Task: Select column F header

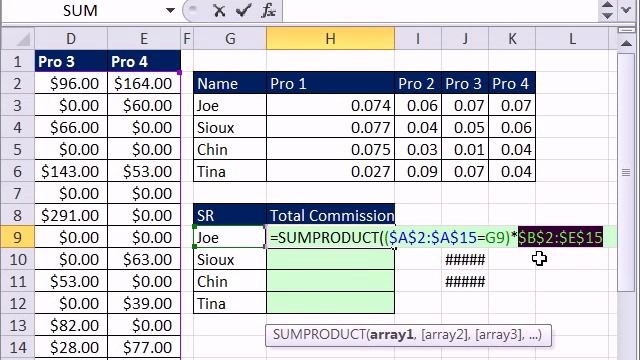Action: [x=187, y=39]
